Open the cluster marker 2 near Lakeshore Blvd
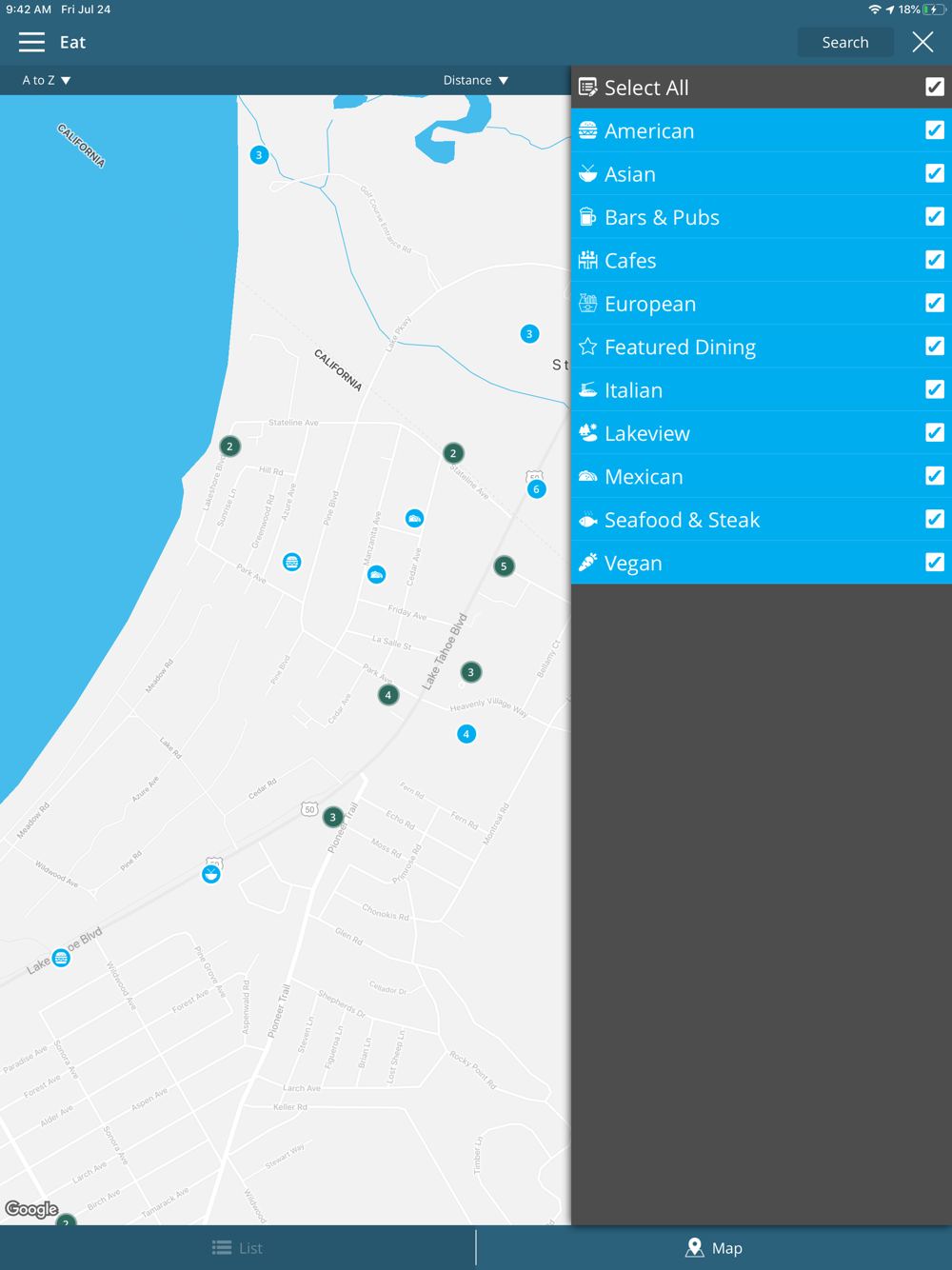The width and height of the screenshot is (952, 1270). [229, 446]
